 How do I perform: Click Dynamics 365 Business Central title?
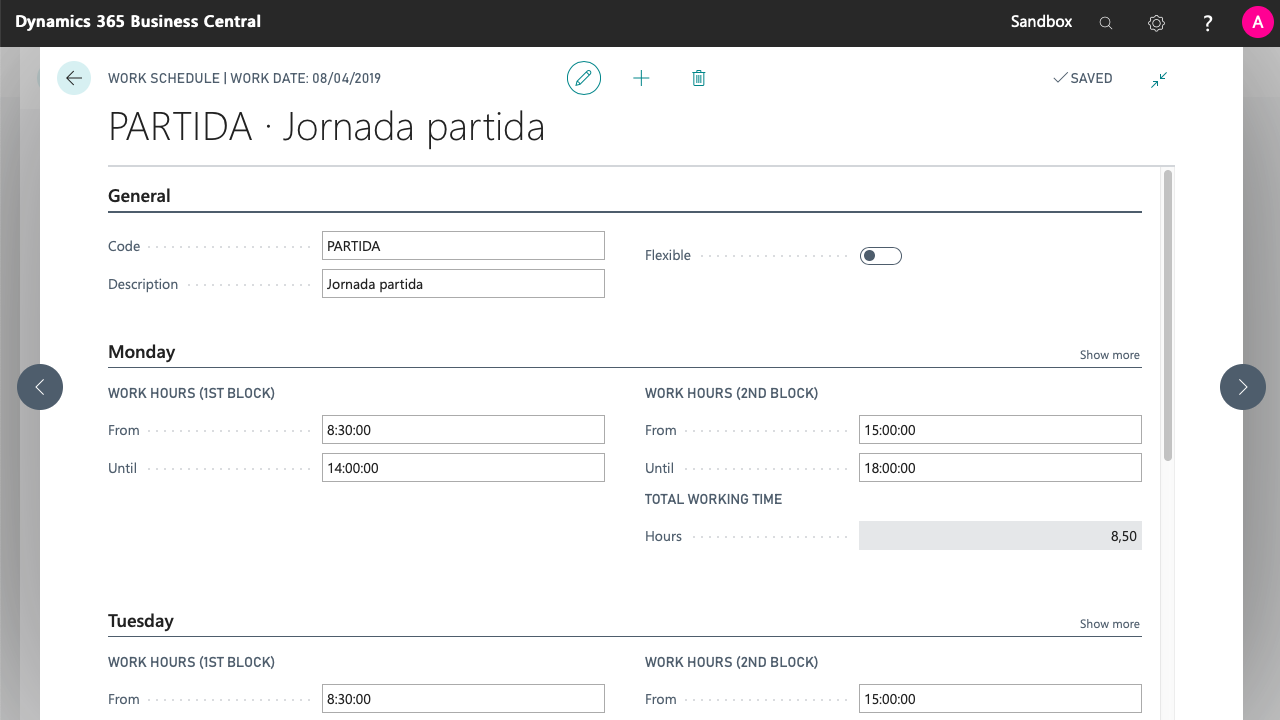(138, 22)
